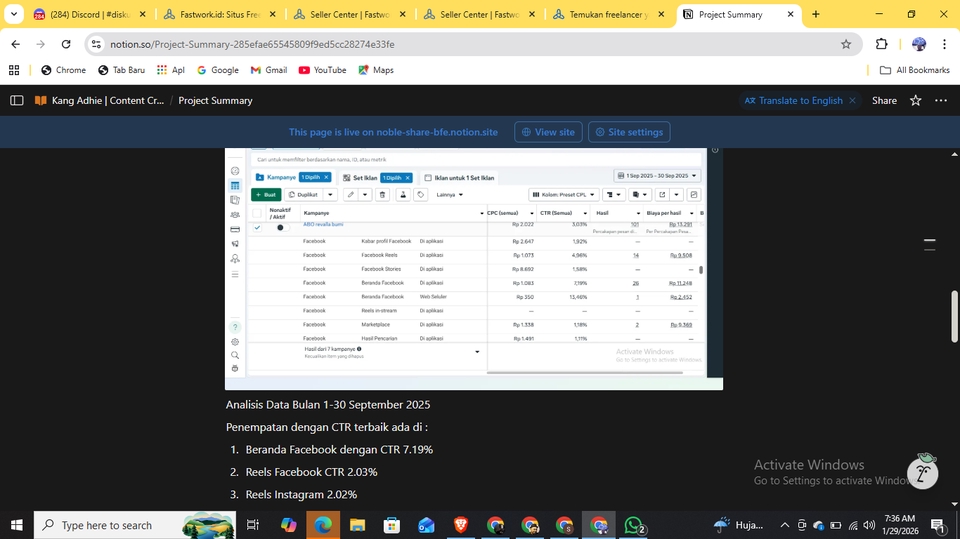Open WhatsApp from the taskbar
This screenshot has height=539, width=960.
coord(633,525)
